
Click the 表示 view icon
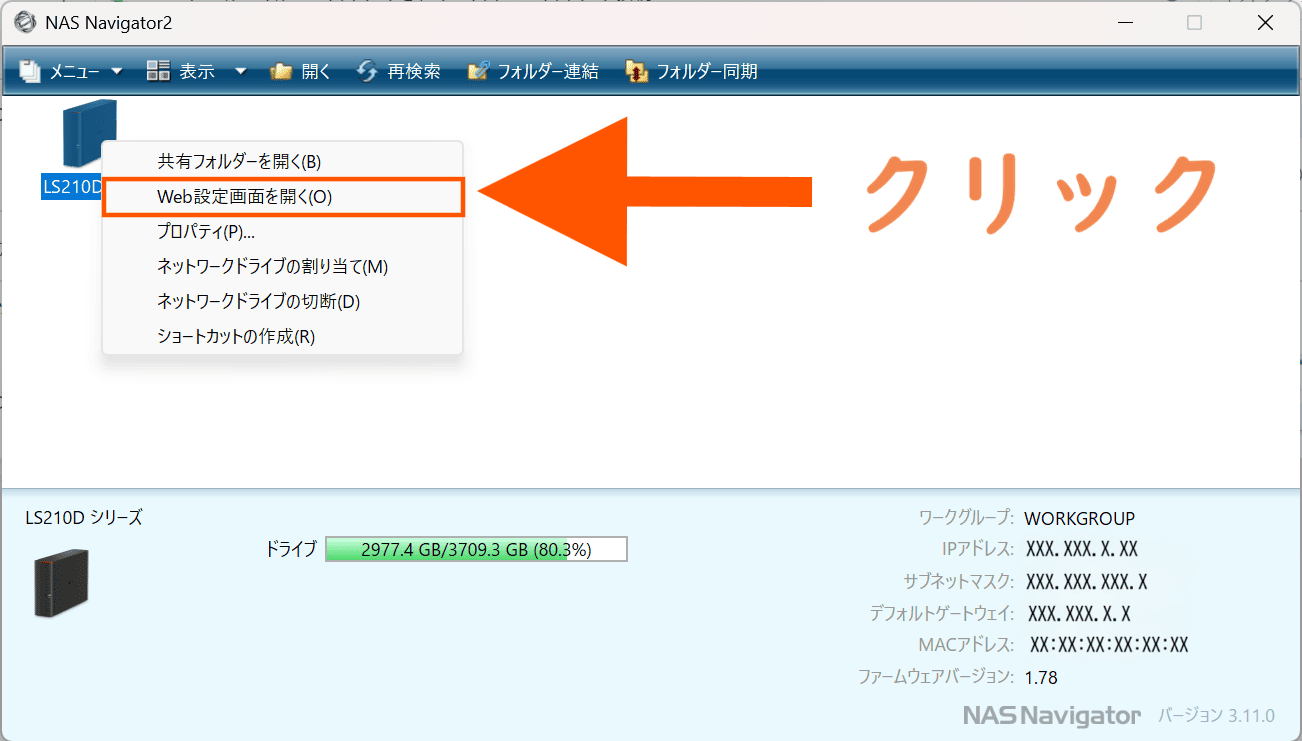[158, 71]
